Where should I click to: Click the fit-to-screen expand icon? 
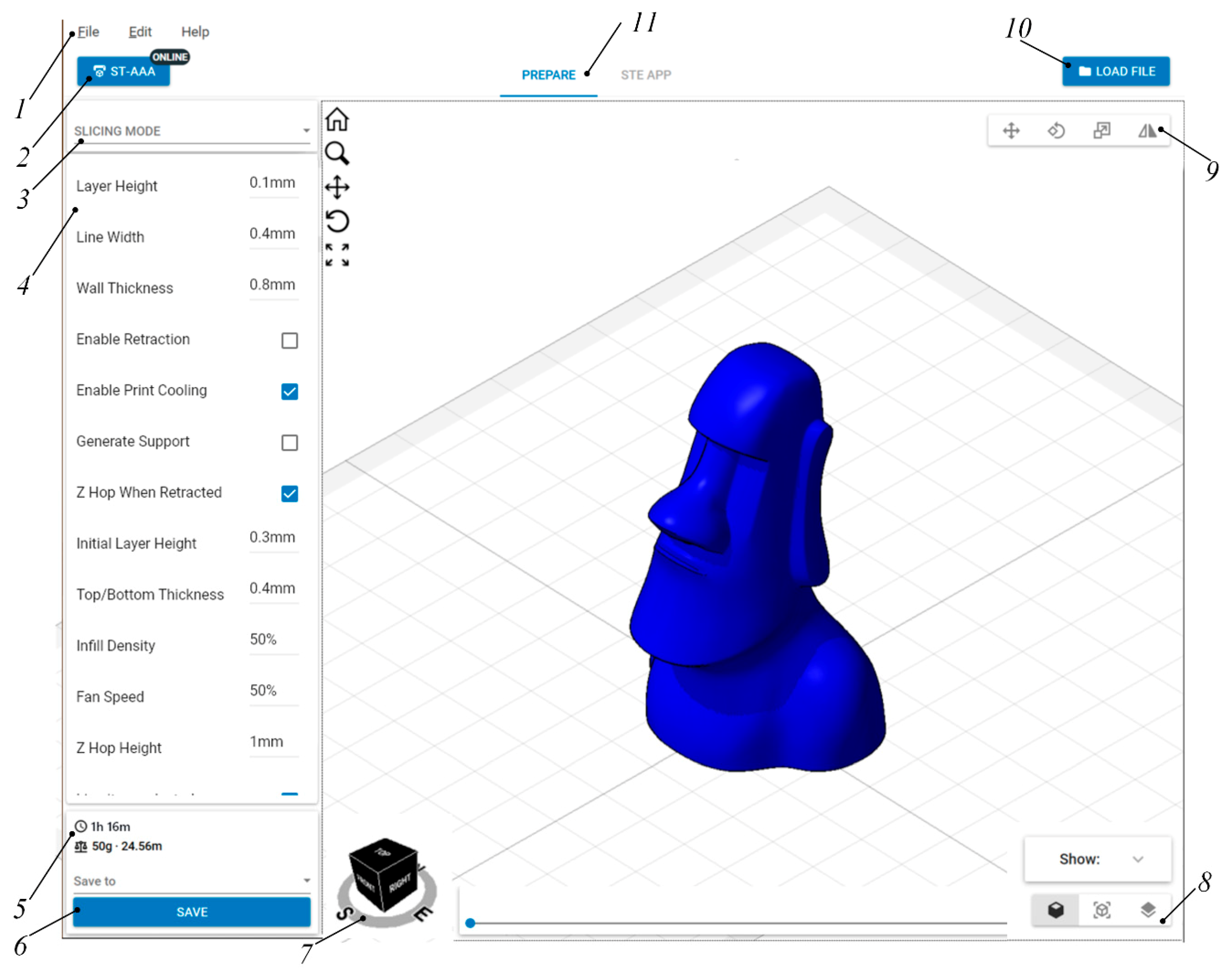pos(337,255)
